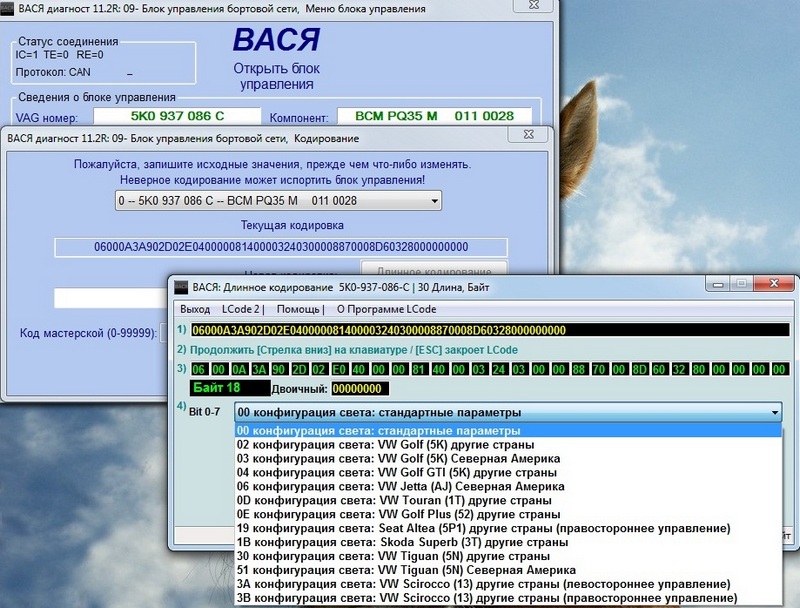Select option 02 VW Golf (5K) другие страны
Viewport: 800px width, 608px height.
(508, 445)
